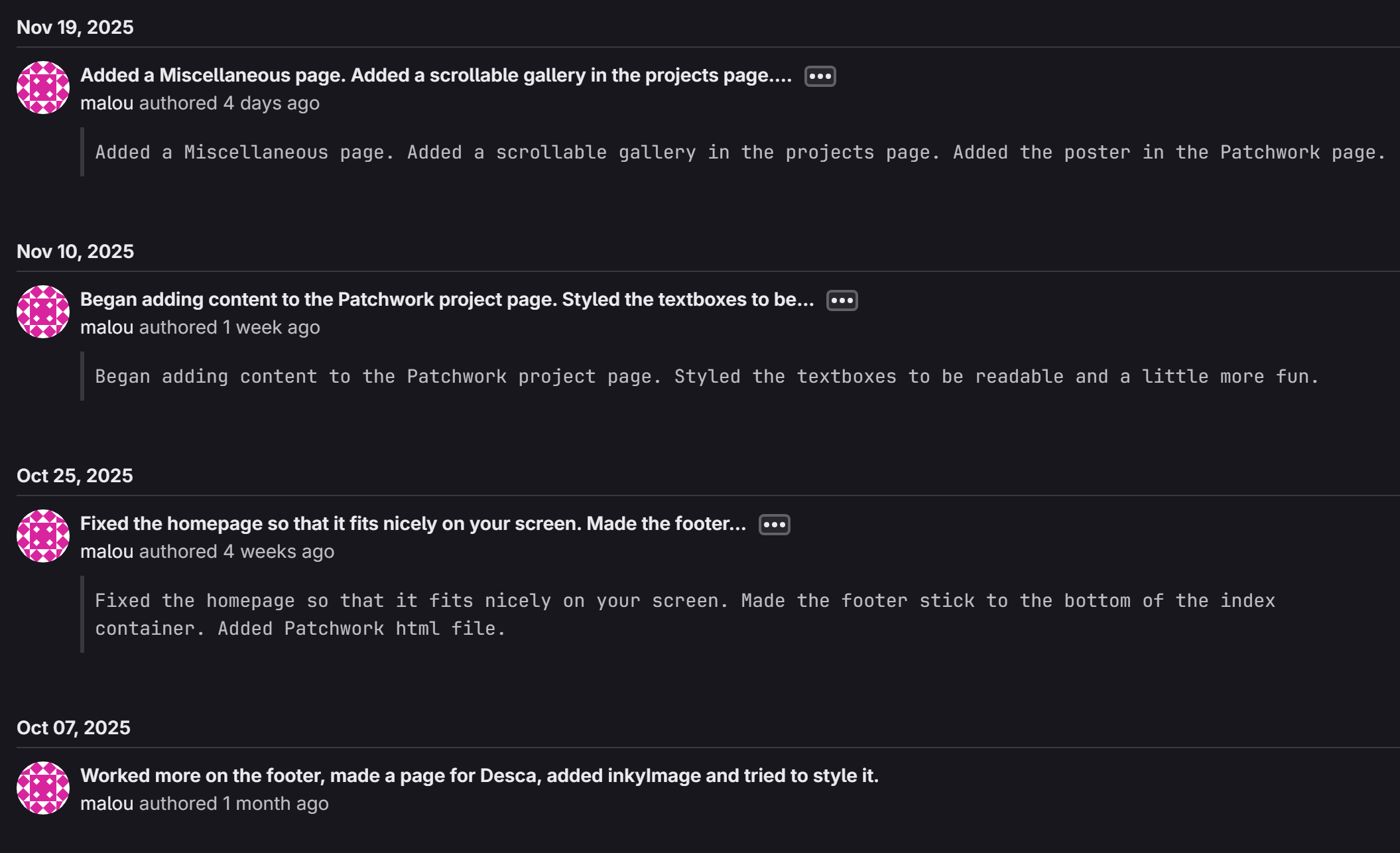Click the '4 days ago' timestamp
The image size is (1400, 853).
coord(271,103)
